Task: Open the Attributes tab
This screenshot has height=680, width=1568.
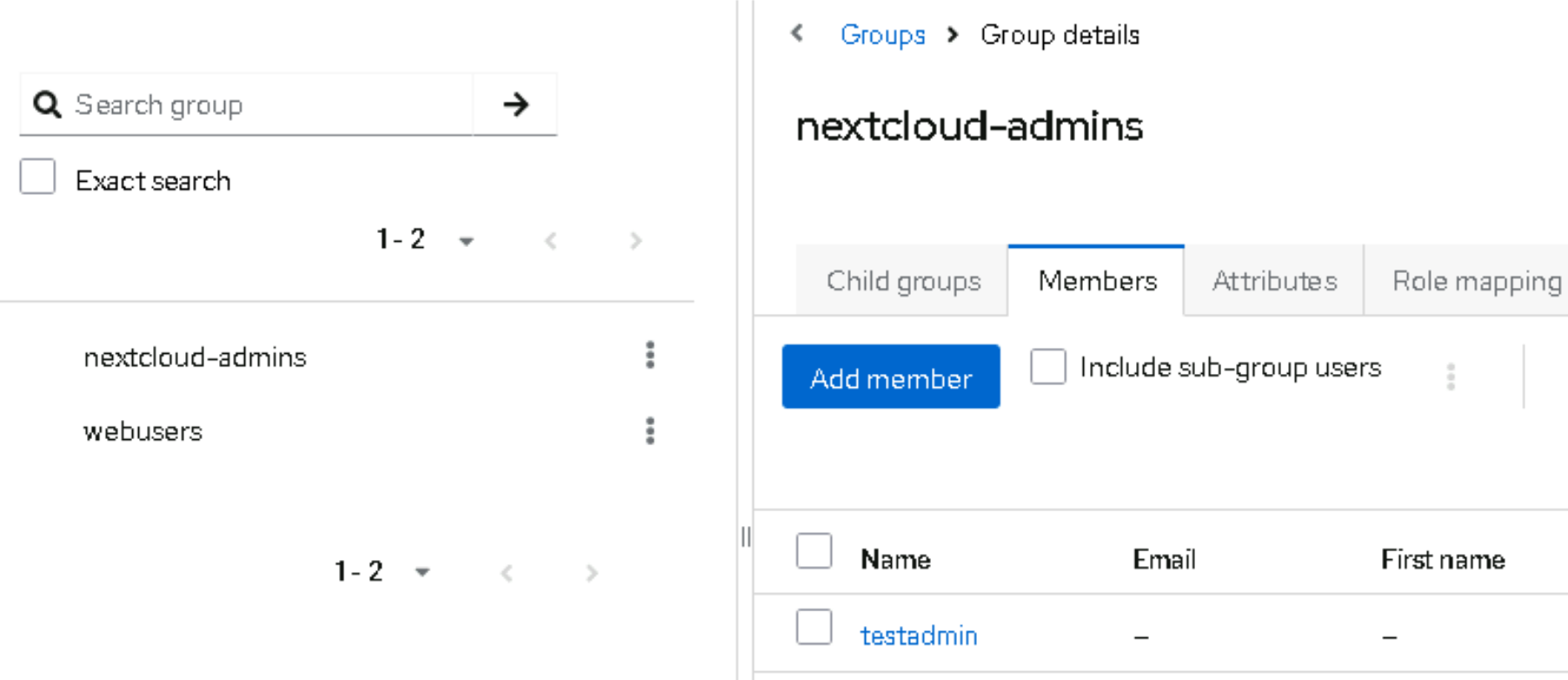Action: tap(1273, 281)
